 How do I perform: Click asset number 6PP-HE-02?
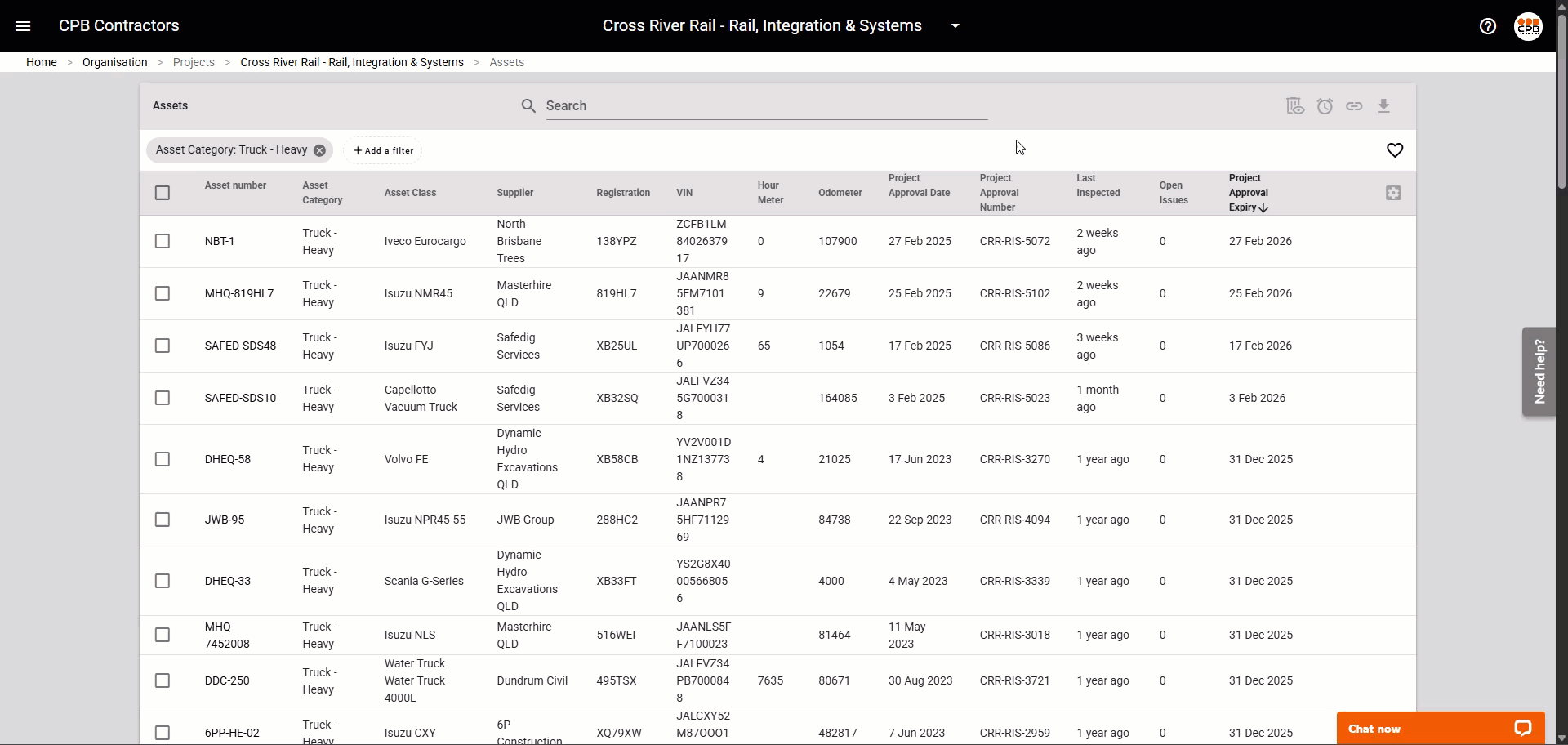pyautogui.click(x=232, y=733)
